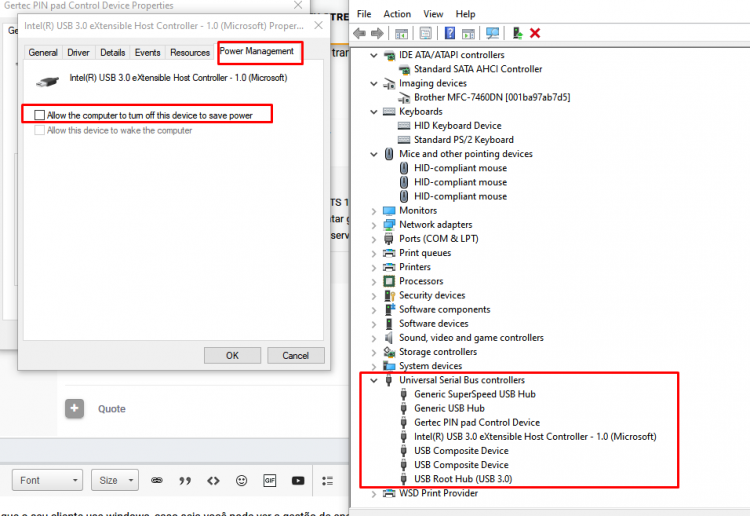Open the Font dropdown in editor
750x516 pixels.
[47, 480]
